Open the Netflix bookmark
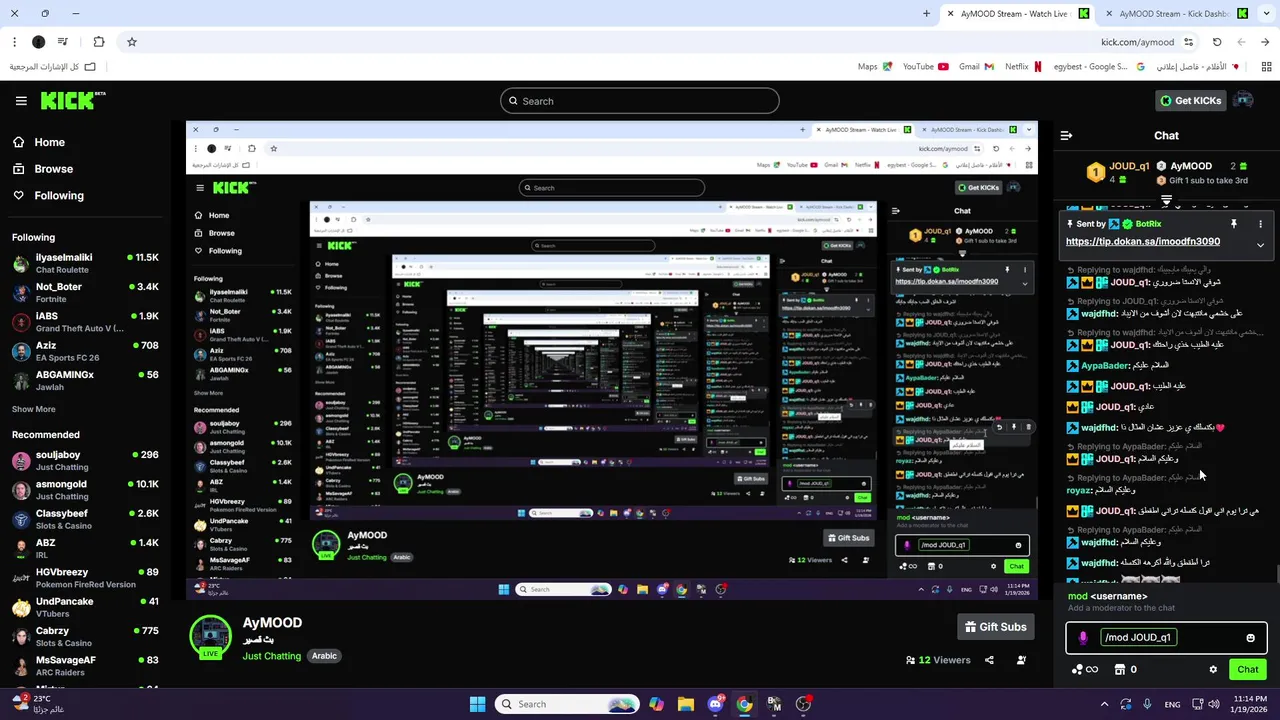Image resolution: width=1280 pixels, height=720 pixels. (1023, 67)
